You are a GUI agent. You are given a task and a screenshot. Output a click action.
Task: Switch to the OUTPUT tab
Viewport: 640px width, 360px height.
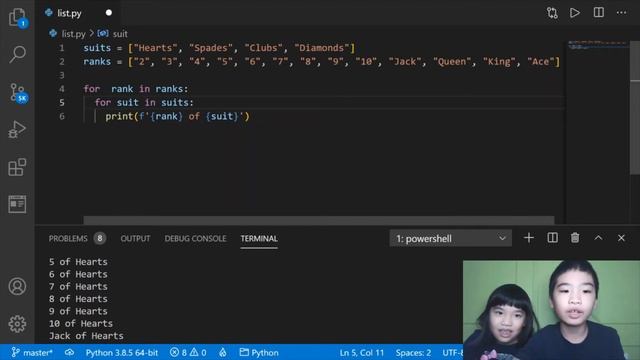tap(135, 238)
